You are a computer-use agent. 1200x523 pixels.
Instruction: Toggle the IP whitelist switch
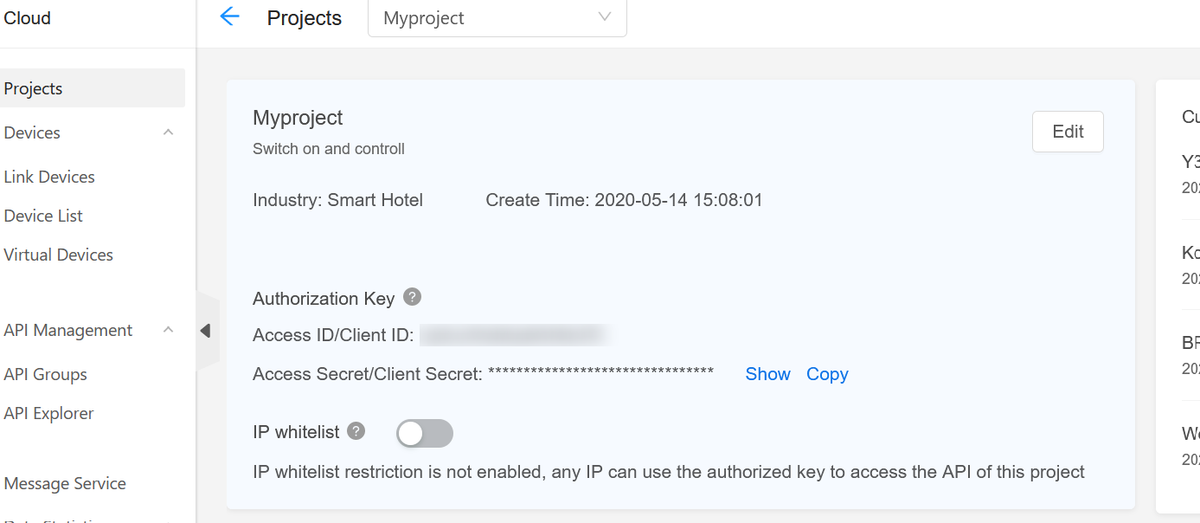425,433
